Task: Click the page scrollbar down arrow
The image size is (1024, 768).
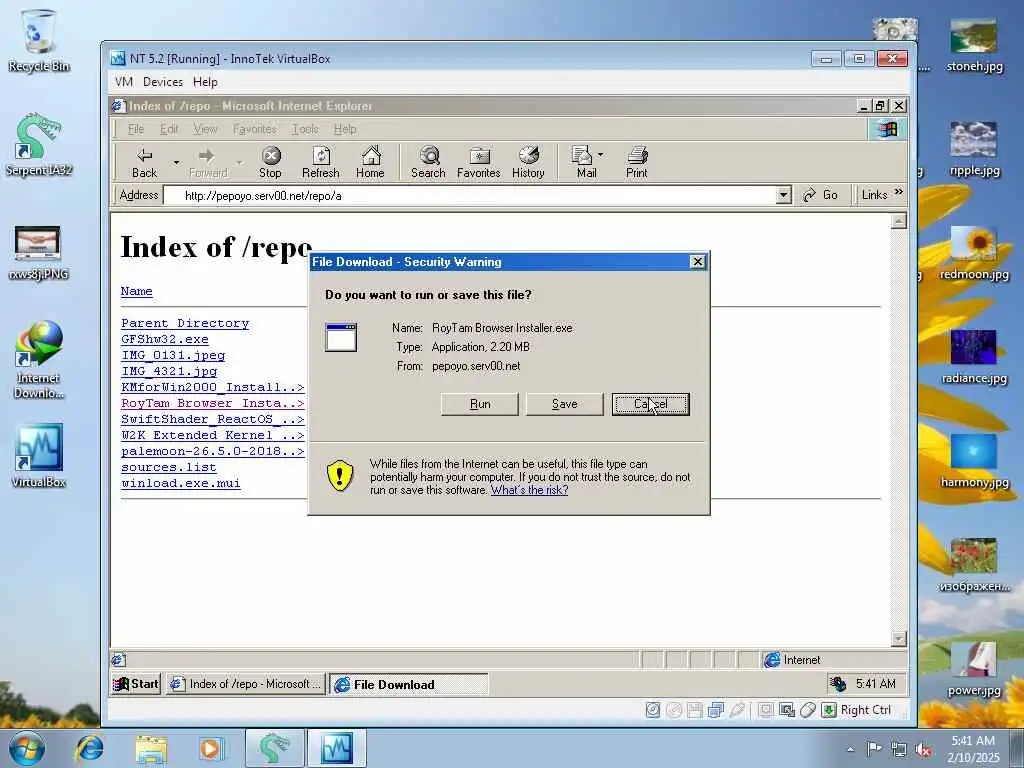Action: [899, 638]
